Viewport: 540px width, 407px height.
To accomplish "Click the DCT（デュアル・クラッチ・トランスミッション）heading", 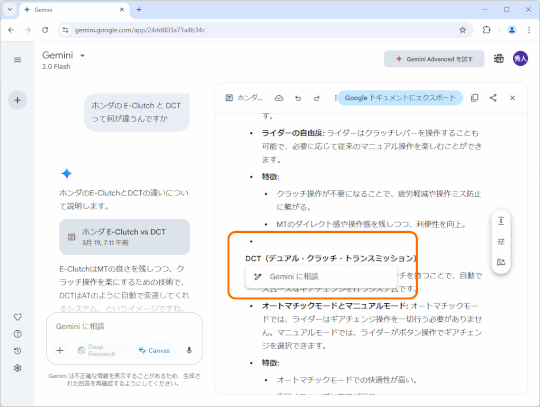I will (331, 258).
